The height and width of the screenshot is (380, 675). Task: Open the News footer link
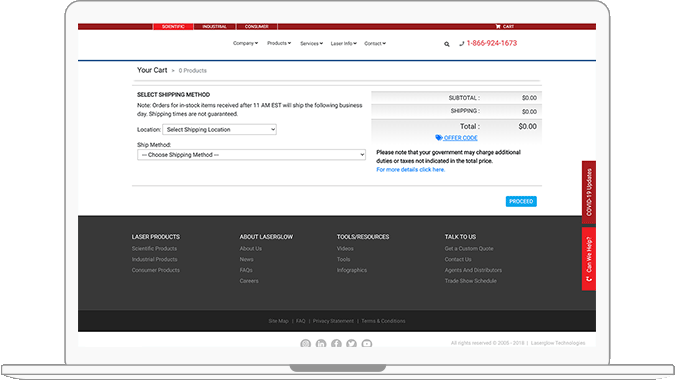(x=246, y=260)
